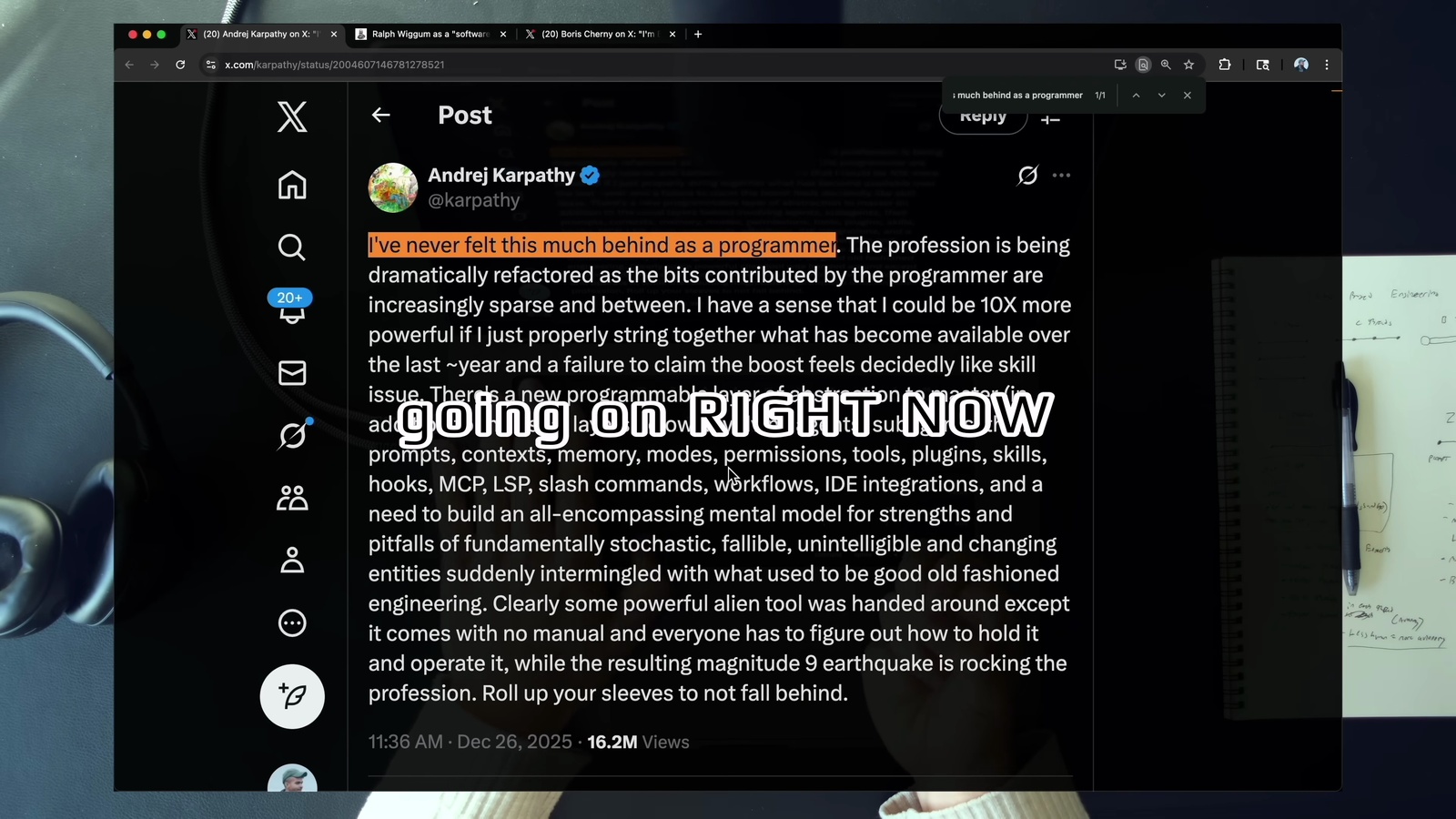
Task: Switch to the Boris Cherny tab
Action: click(x=599, y=35)
